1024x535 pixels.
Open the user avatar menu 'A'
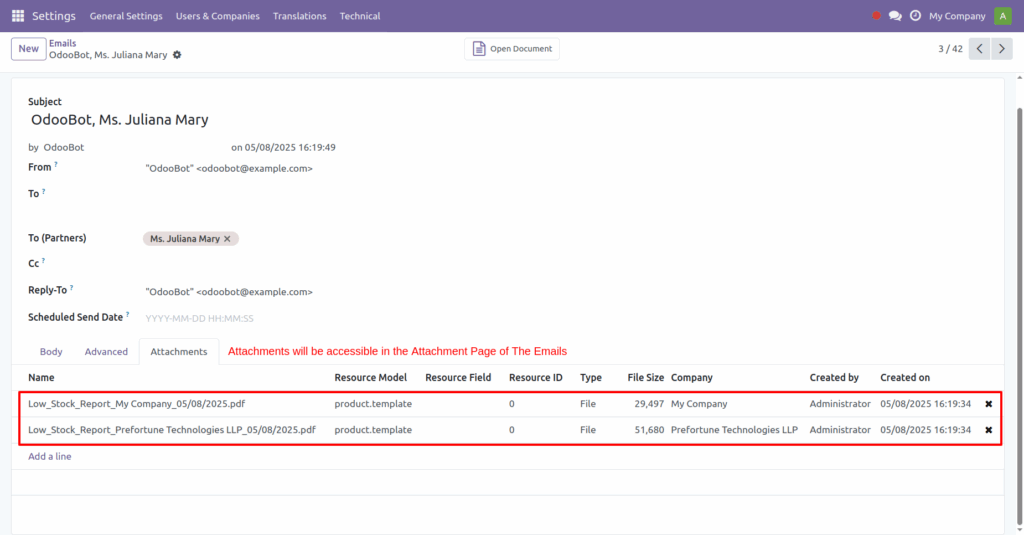pyautogui.click(x=1002, y=16)
